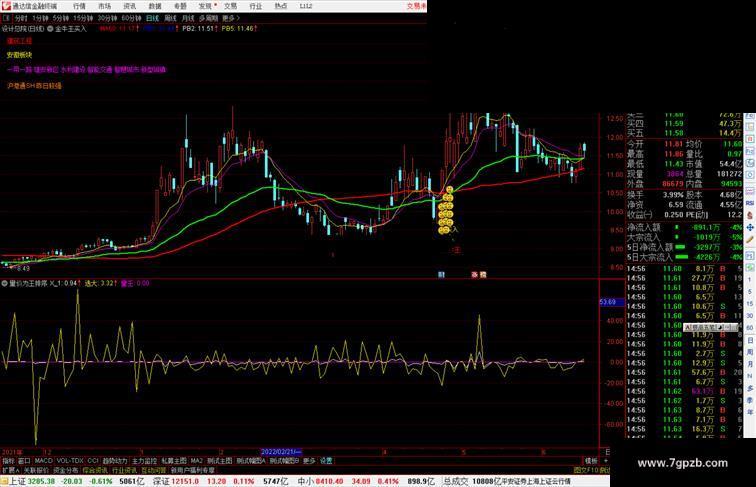Click the 2022/02/21 date marker on timeline
Screen dimensions: 756x487
pyautogui.click(x=282, y=452)
